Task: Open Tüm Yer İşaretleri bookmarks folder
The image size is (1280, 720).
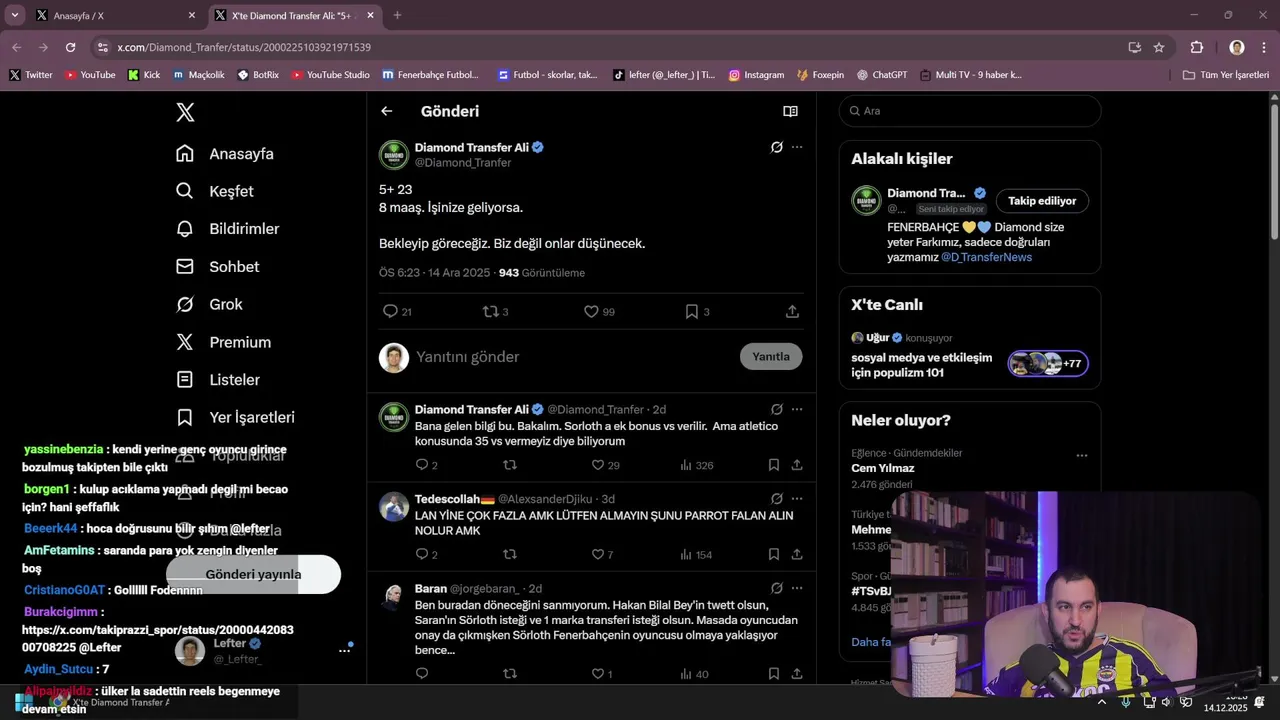Action: [x=1226, y=75]
